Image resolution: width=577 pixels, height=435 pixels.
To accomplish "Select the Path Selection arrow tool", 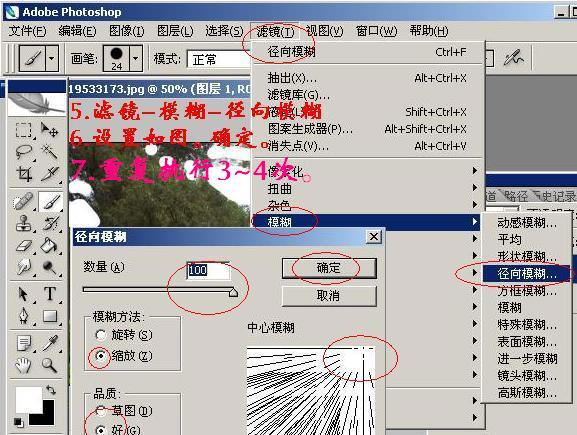I will (23, 294).
